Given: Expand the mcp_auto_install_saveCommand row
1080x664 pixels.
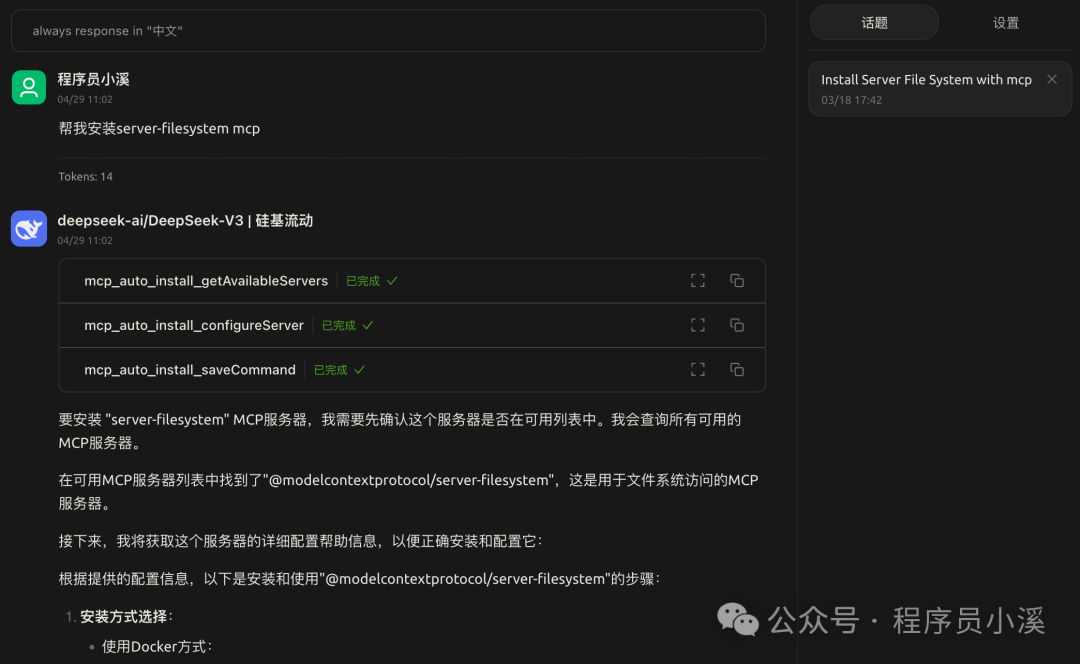Looking at the screenshot, I should pyautogui.click(x=412, y=370).
